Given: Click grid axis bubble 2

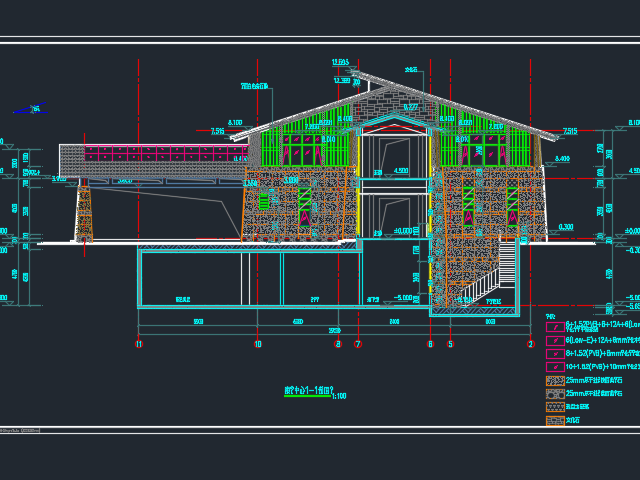Looking at the screenshot, I should (x=530, y=344).
